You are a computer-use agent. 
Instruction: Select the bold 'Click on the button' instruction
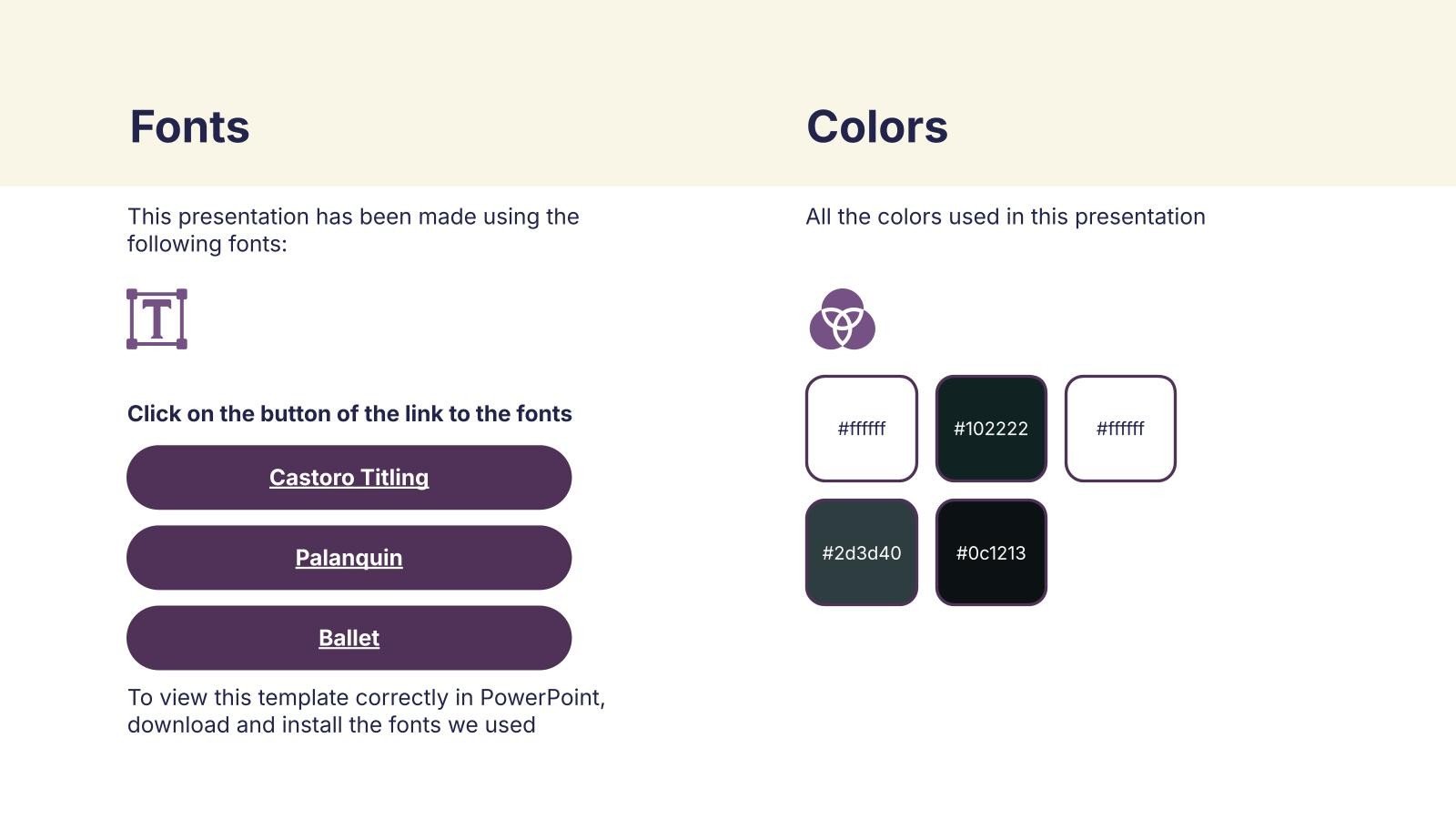349,414
